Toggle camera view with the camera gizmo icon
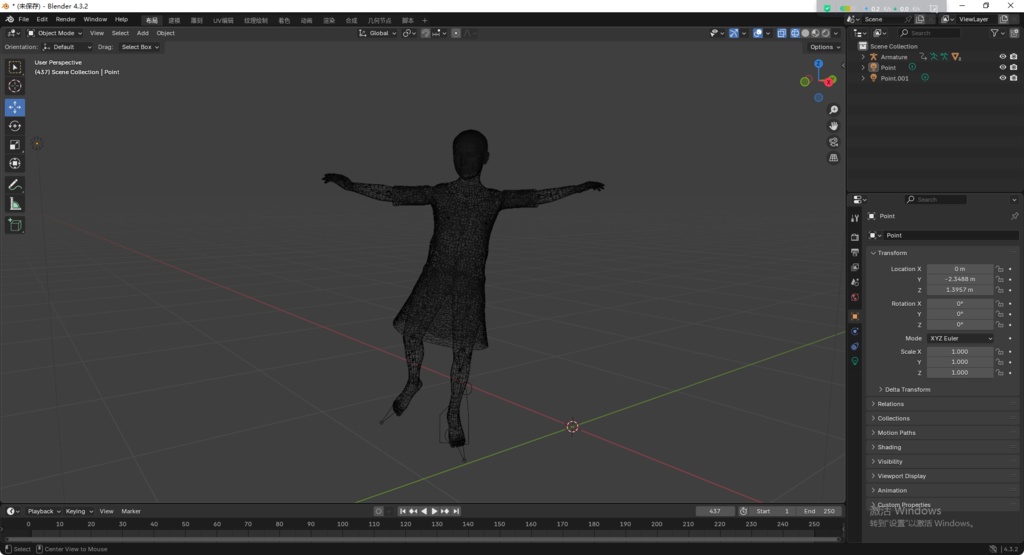 (x=834, y=142)
